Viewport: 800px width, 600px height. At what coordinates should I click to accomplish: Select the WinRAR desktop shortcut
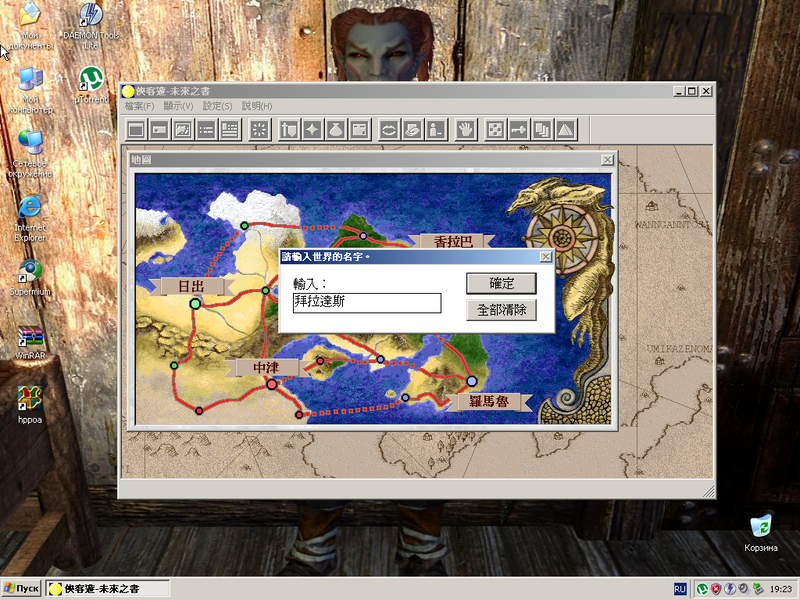coord(30,342)
